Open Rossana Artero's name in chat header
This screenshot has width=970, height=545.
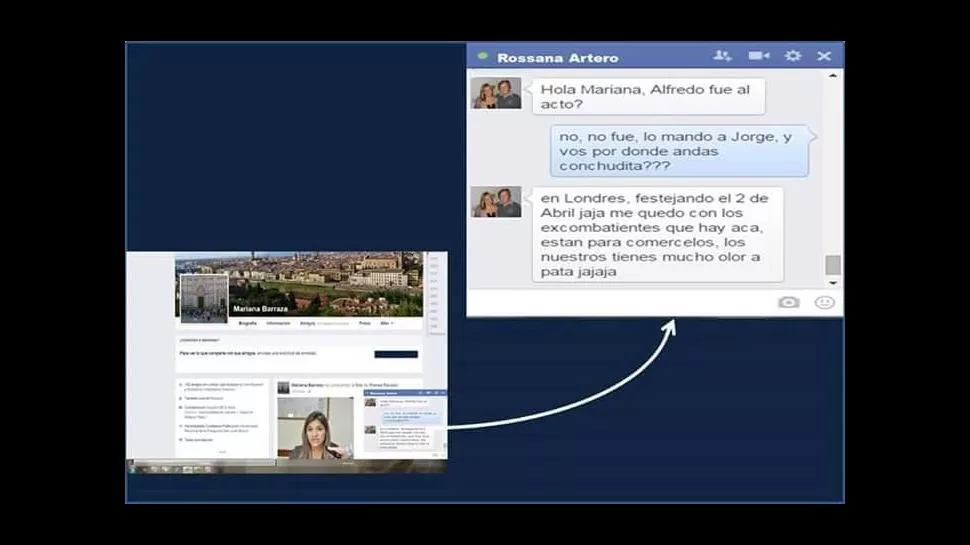(557, 57)
